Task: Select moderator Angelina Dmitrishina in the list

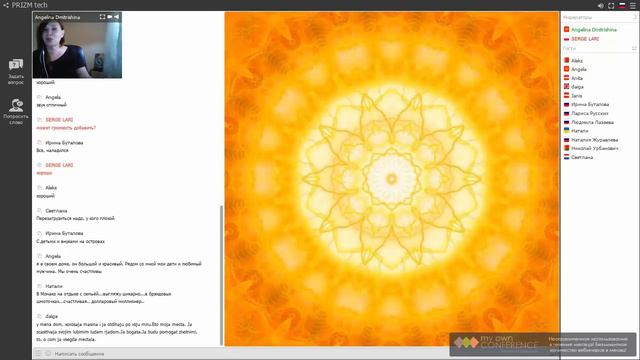Action: tap(593, 30)
